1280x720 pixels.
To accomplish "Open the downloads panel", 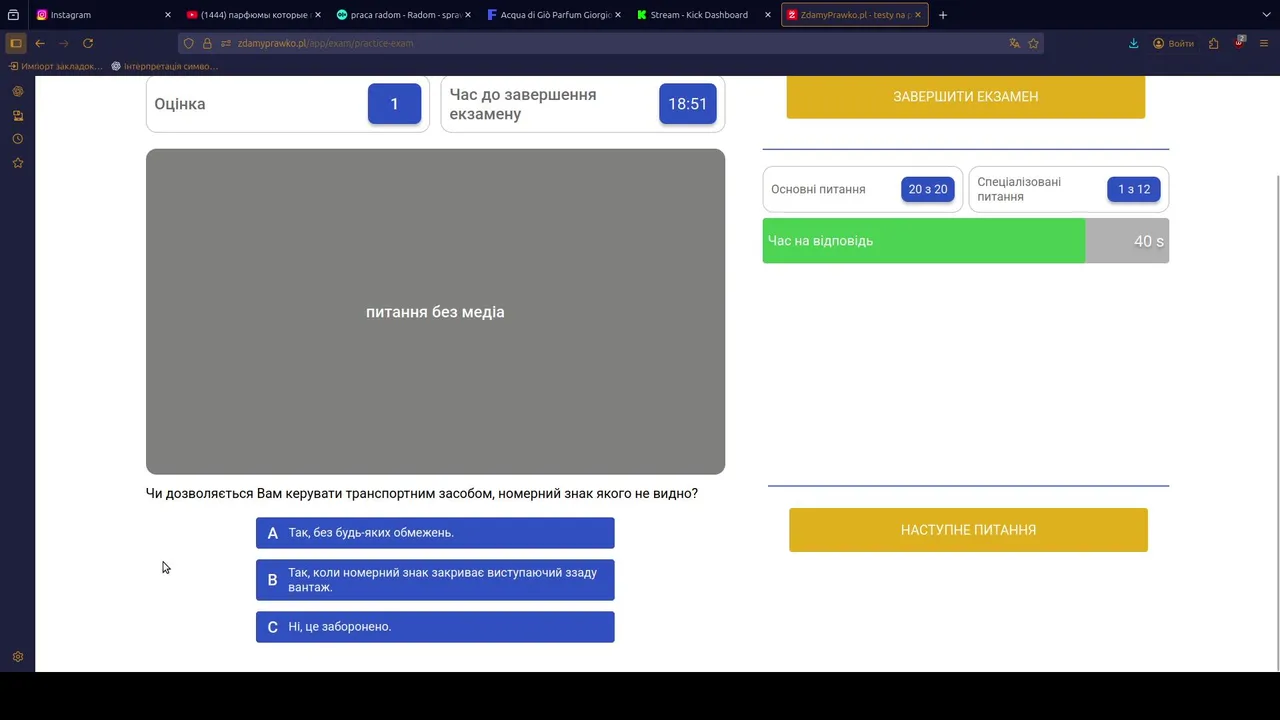I will point(1133,43).
